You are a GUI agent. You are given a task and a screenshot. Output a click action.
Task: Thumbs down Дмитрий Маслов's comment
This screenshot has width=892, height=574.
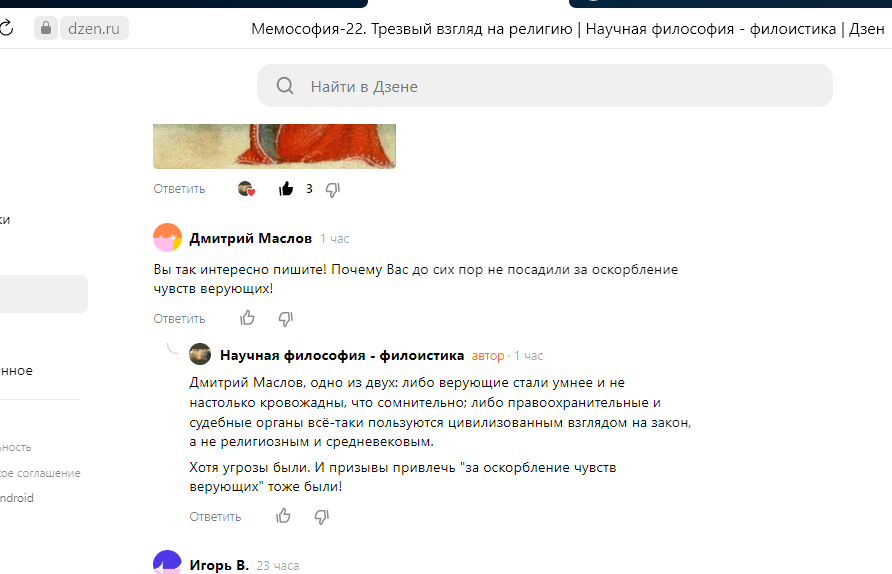286,319
